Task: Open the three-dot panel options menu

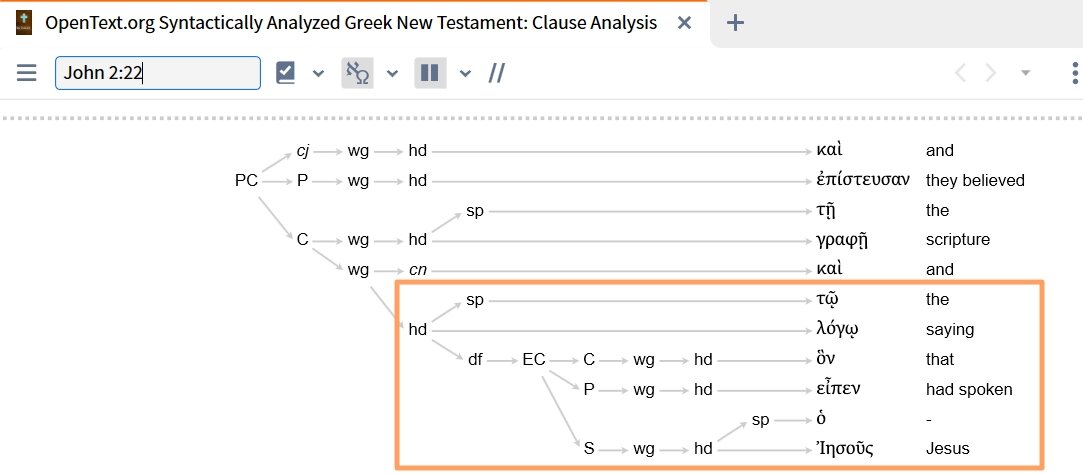Action: coord(1074,73)
